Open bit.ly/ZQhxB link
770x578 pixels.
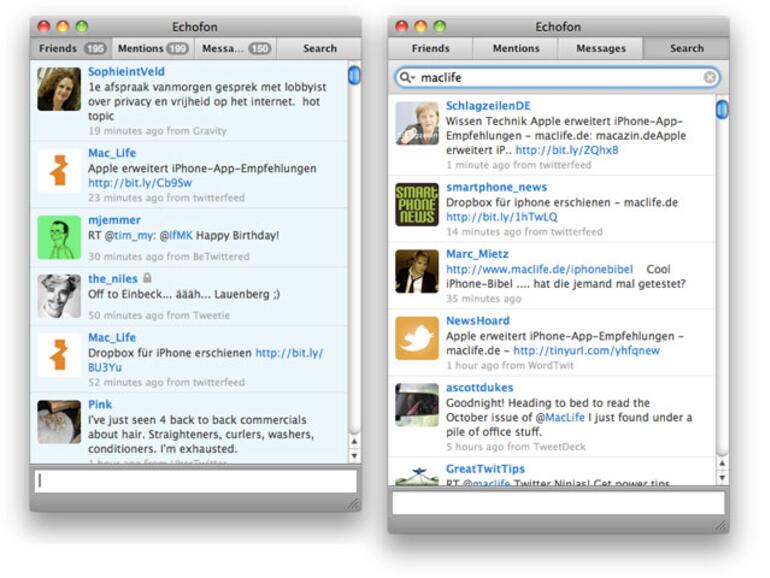pyautogui.click(x=567, y=150)
